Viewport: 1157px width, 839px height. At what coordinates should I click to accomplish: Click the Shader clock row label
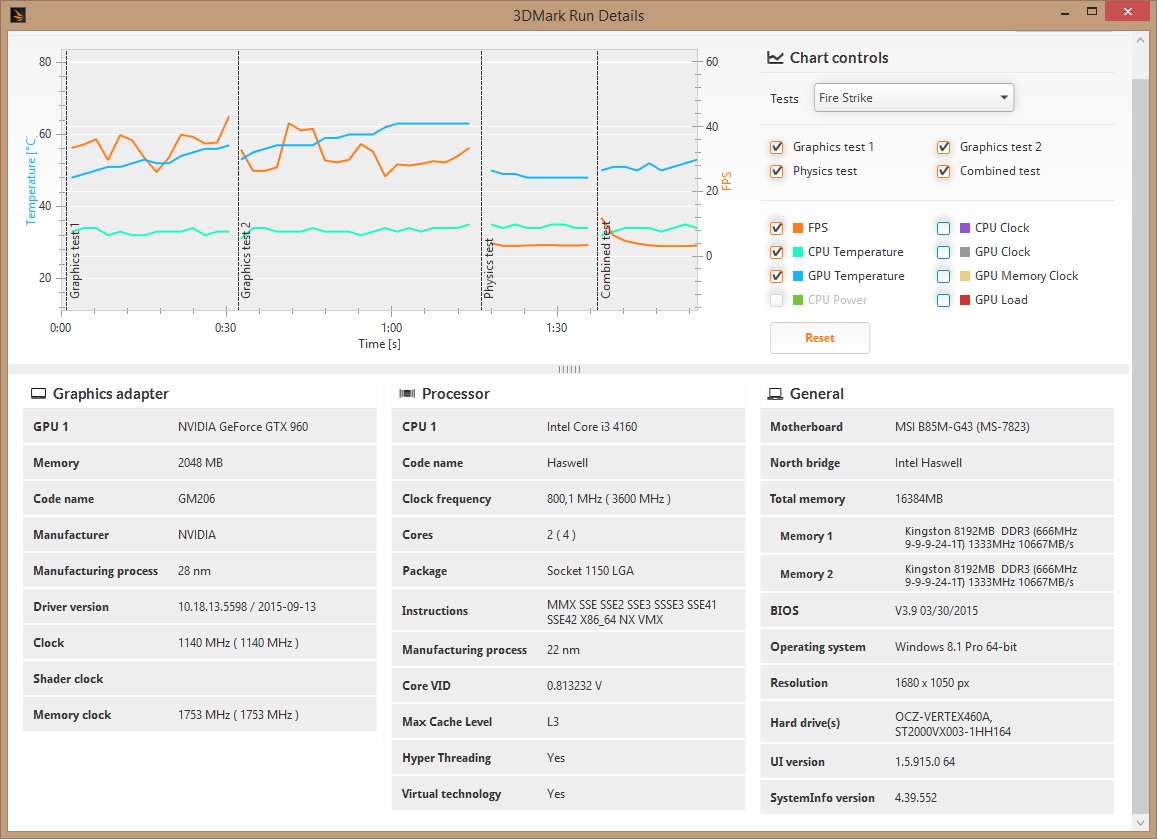(x=68, y=679)
